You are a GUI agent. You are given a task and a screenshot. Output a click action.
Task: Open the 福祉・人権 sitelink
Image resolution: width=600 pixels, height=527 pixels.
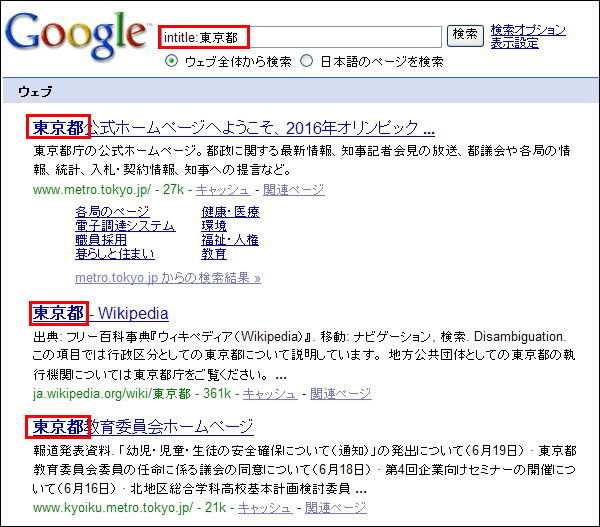tap(230, 240)
